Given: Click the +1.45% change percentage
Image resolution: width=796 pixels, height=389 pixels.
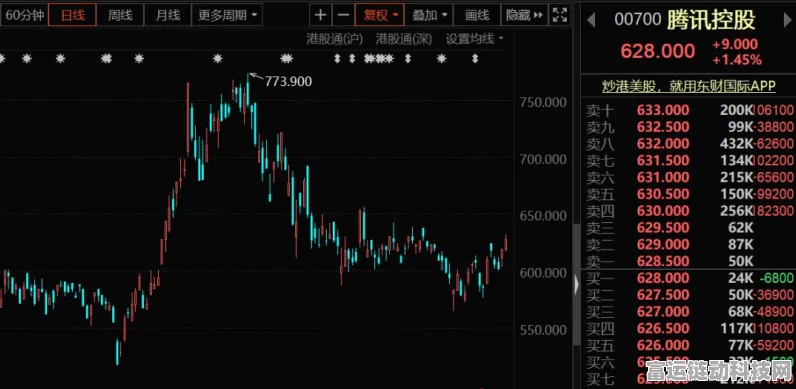Looking at the screenshot, I should click(x=737, y=60).
